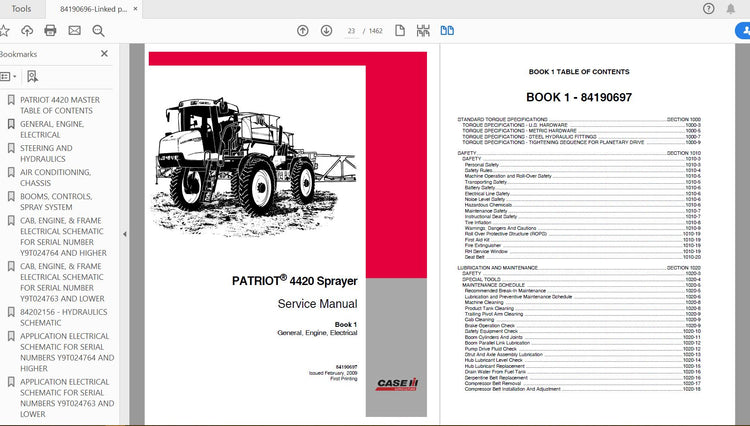Viewport: 750px width, 426px height.
Task: Click the sprayer illustration on cover page
Action: (254, 167)
